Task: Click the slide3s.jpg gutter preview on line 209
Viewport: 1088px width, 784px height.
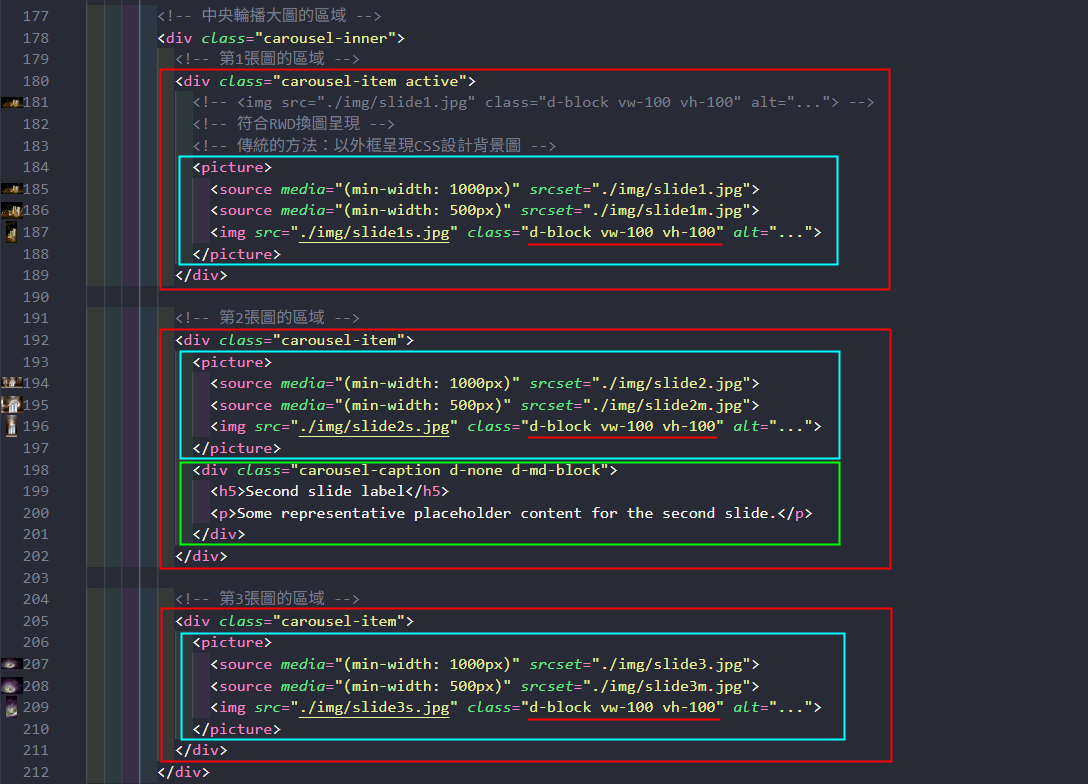Action: coord(12,708)
